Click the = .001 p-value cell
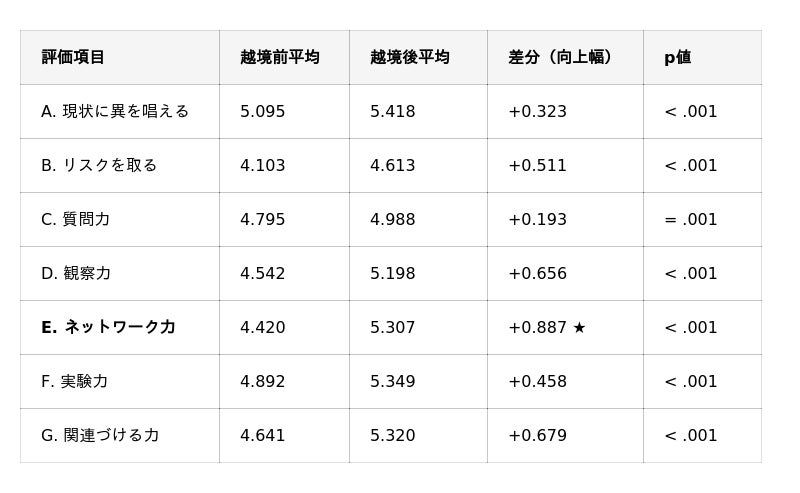800x493 pixels. [x=691, y=220]
